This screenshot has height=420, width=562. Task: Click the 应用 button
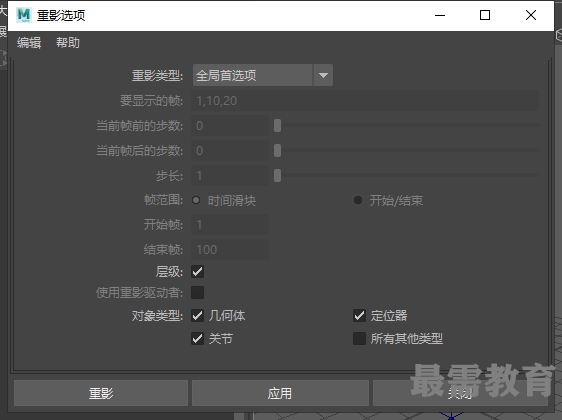(280, 393)
